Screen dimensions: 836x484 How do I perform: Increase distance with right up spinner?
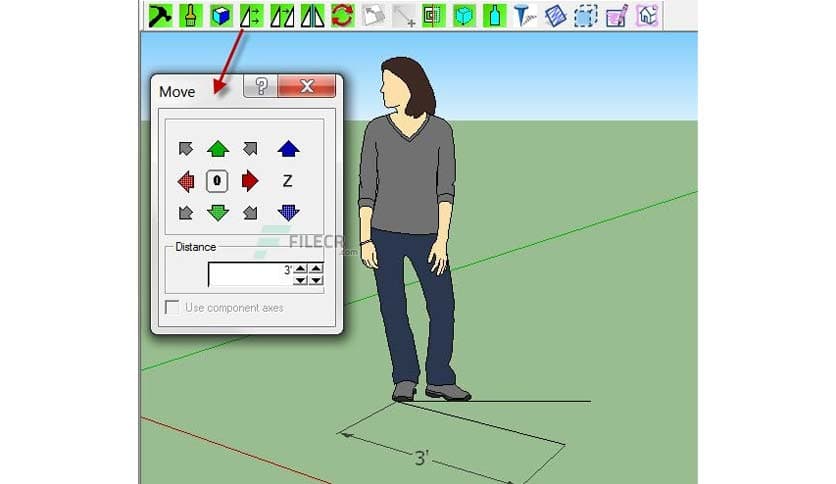pyautogui.click(x=316, y=269)
